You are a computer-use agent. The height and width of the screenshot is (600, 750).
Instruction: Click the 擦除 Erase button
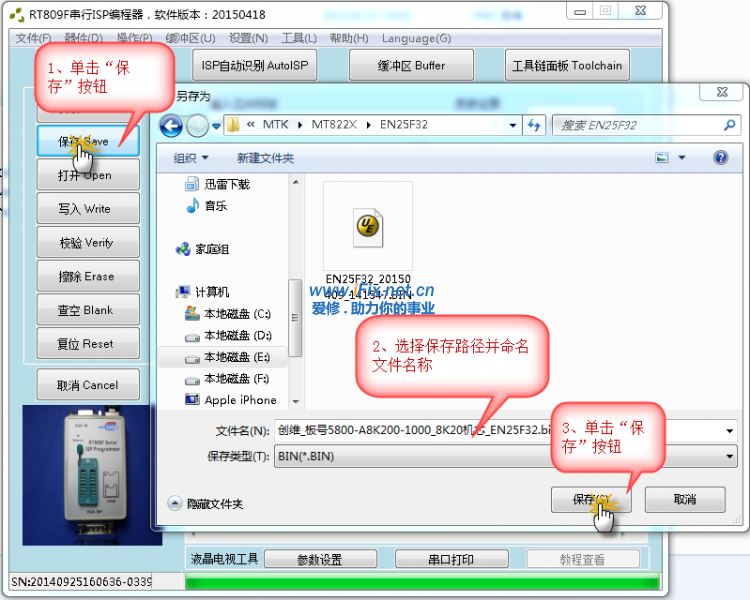[x=84, y=277]
